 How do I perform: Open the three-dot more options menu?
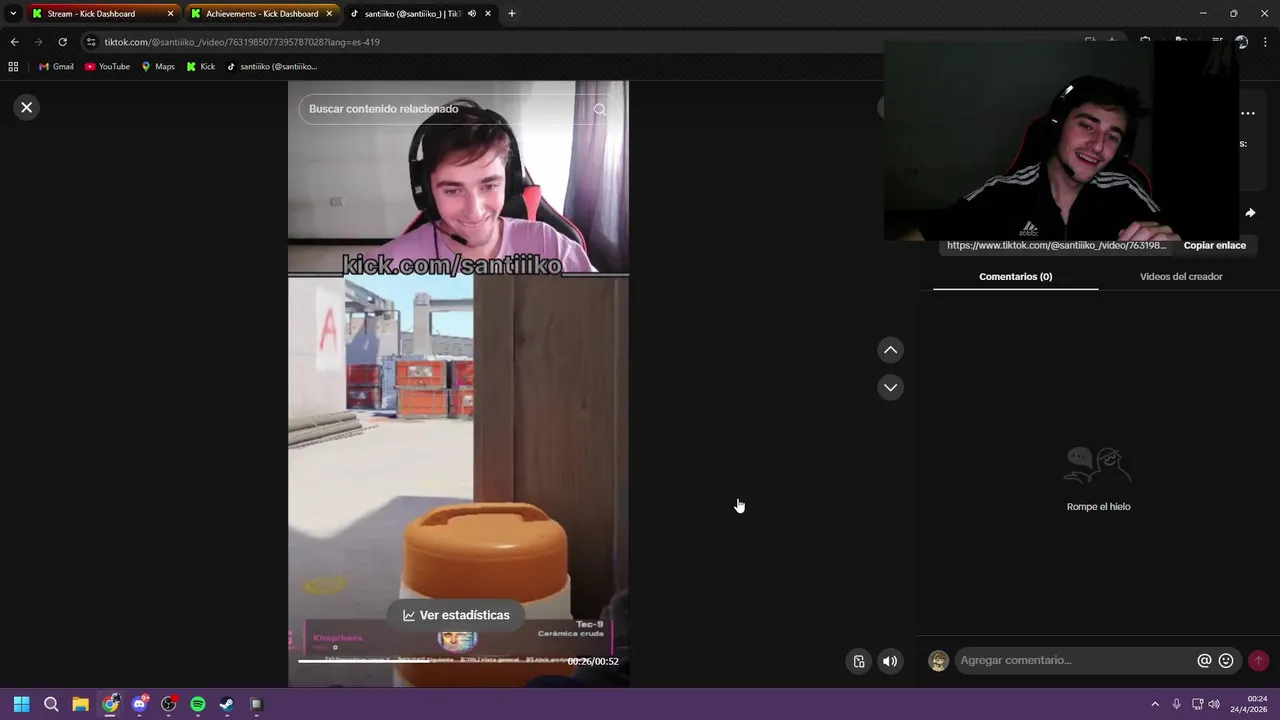1248,113
